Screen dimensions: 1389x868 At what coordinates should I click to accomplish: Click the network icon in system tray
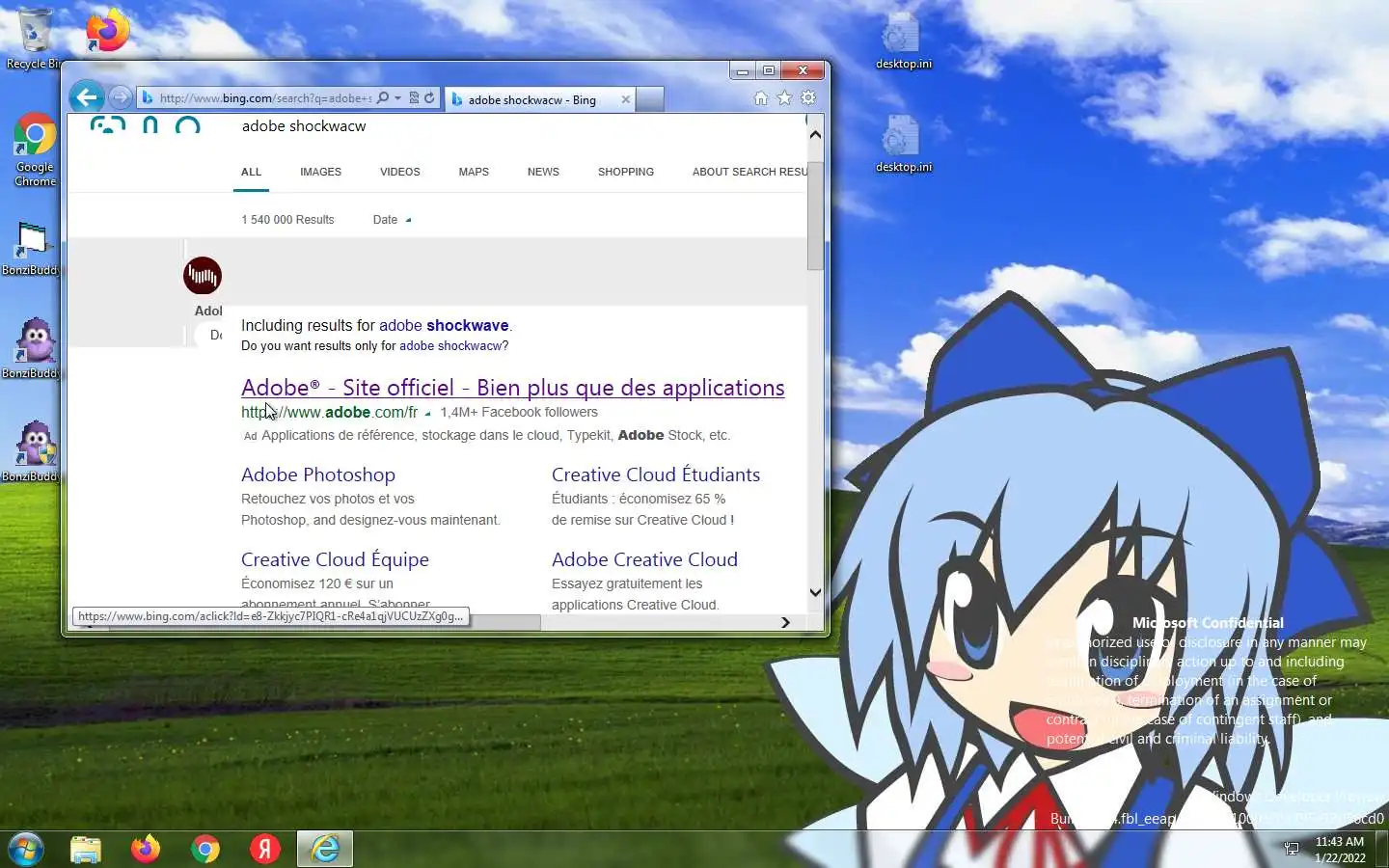click(x=1292, y=849)
